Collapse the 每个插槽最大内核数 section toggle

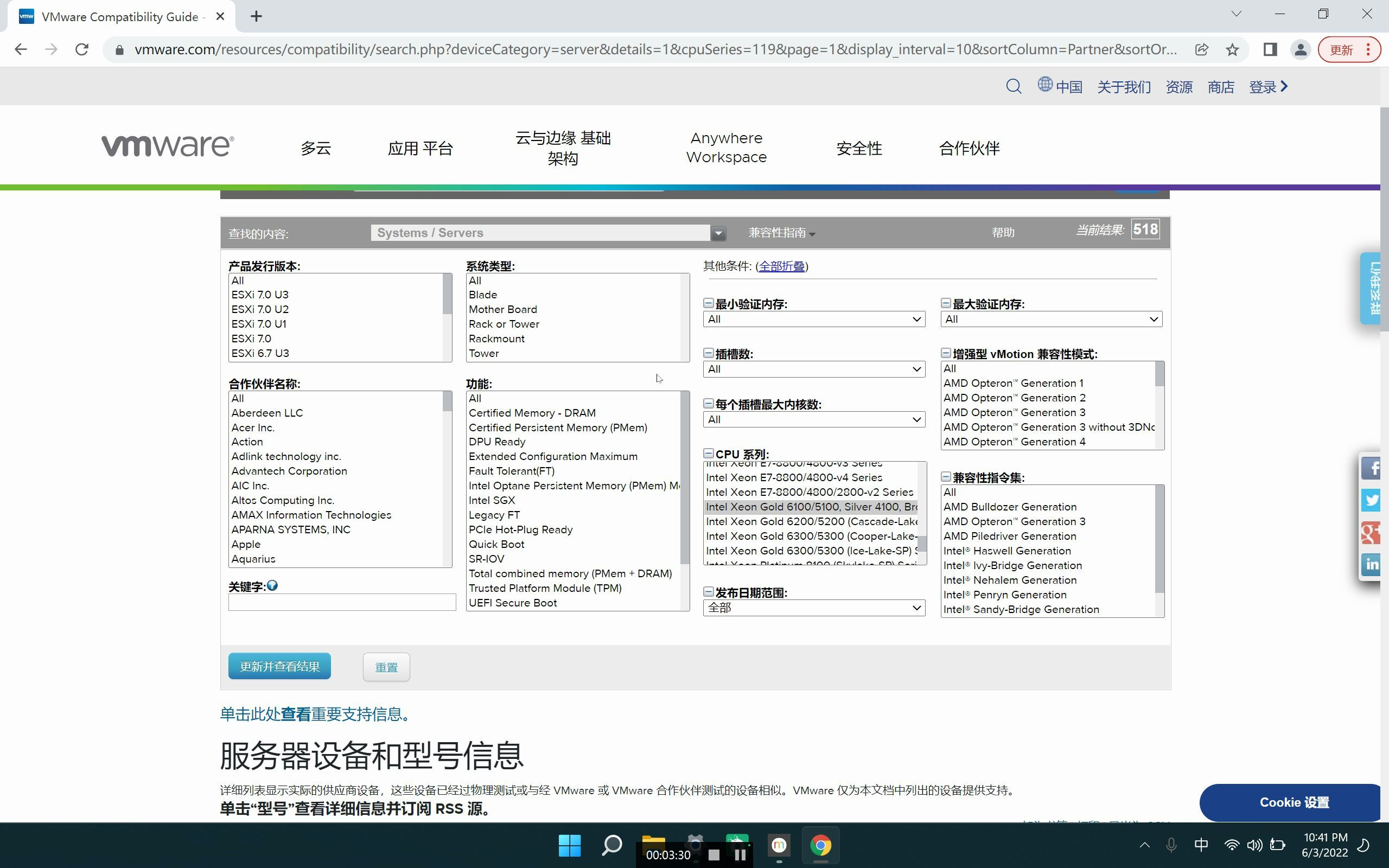pyautogui.click(x=709, y=404)
